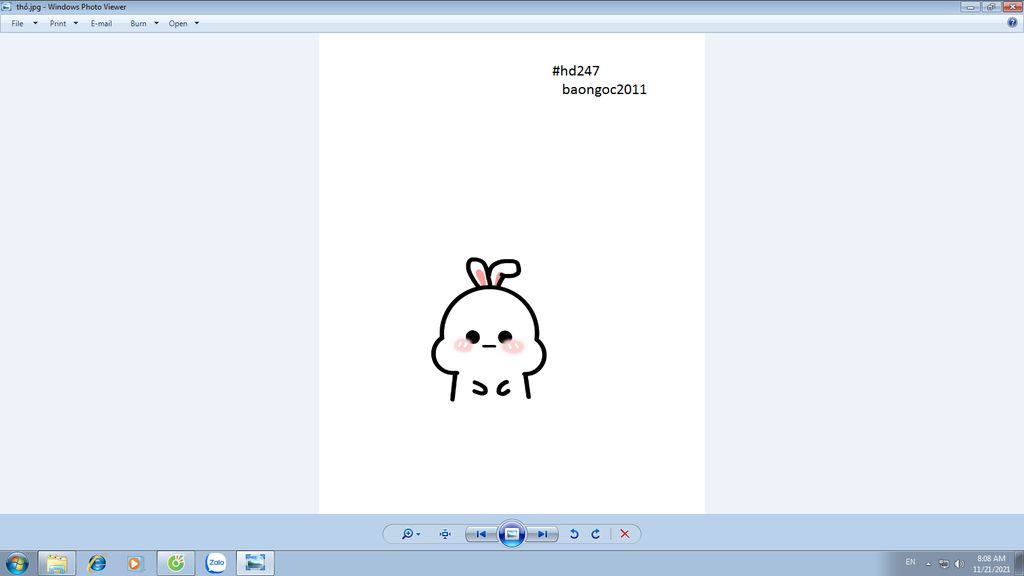Click the Actual Size fit button
The image size is (1024, 576).
click(445, 534)
